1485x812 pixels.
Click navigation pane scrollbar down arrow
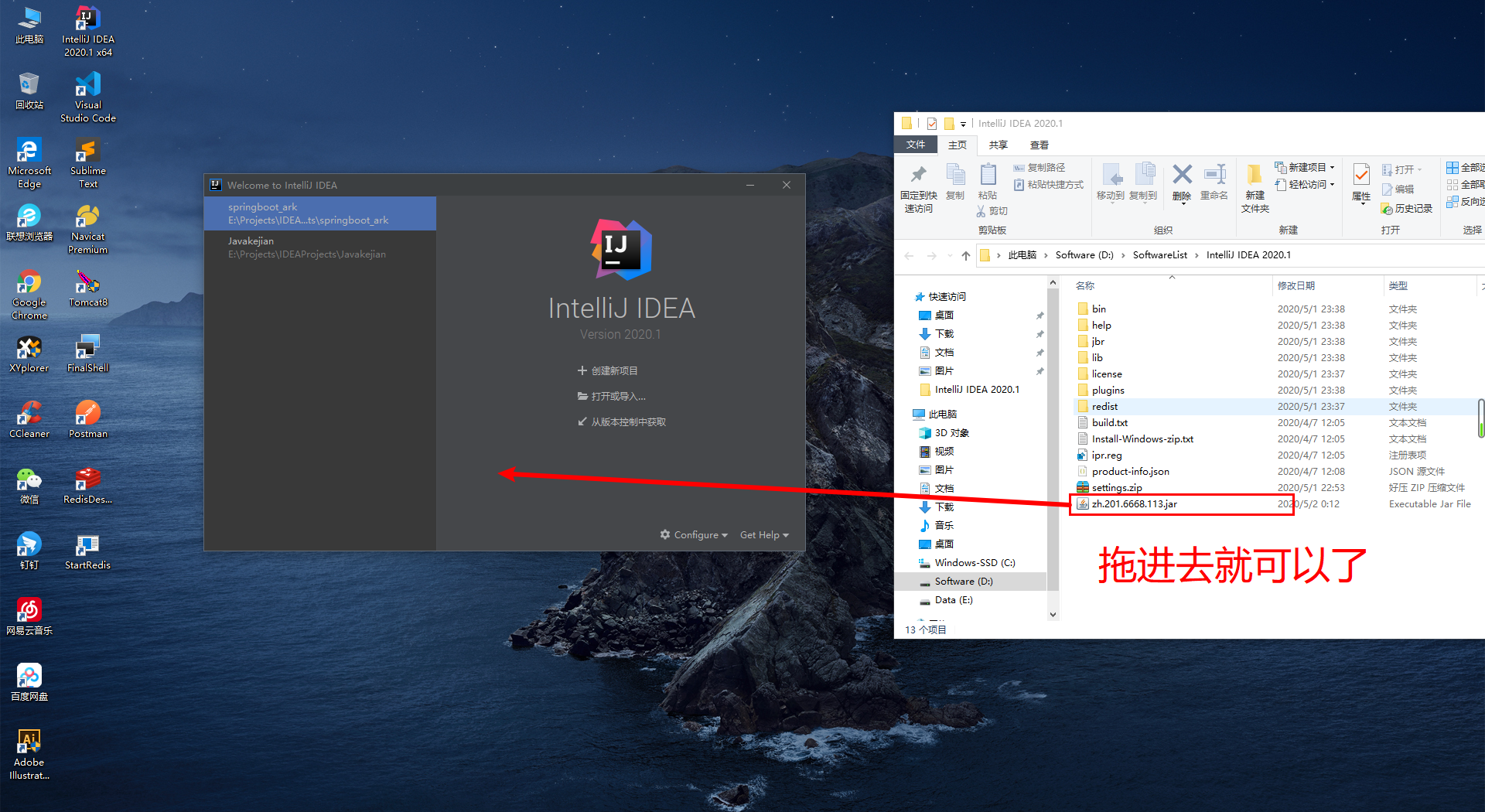pos(1053,615)
